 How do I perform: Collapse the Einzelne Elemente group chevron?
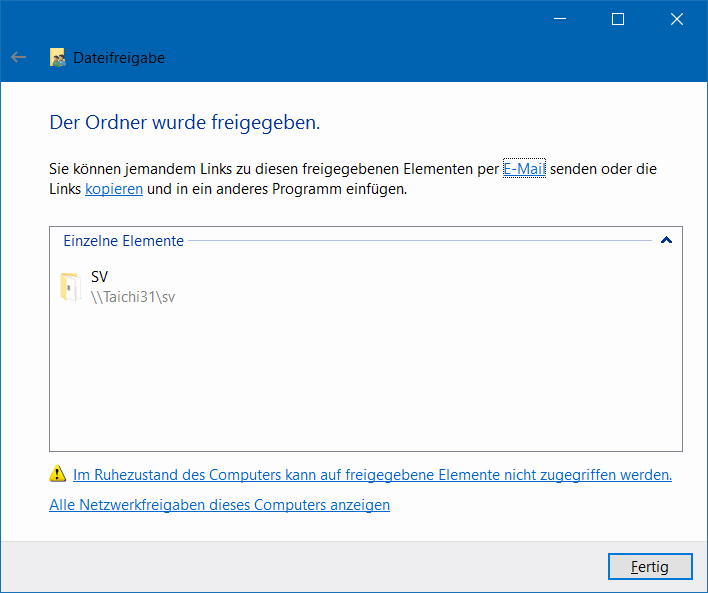click(x=667, y=241)
